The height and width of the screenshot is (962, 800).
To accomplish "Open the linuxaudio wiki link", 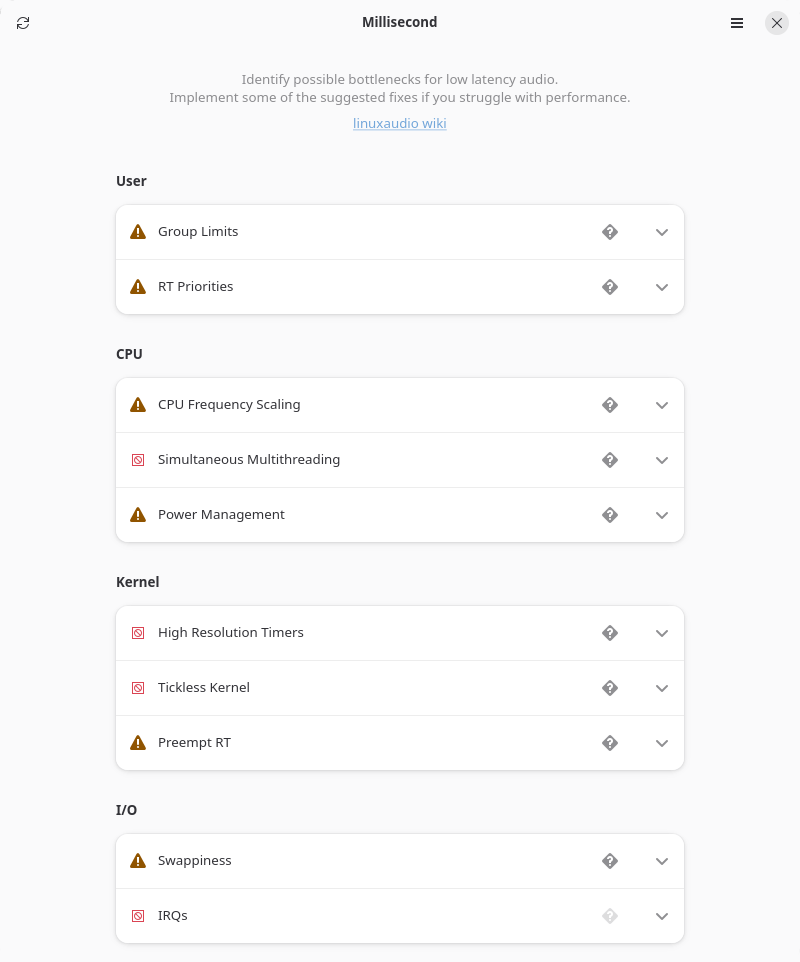I will [x=399, y=124].
